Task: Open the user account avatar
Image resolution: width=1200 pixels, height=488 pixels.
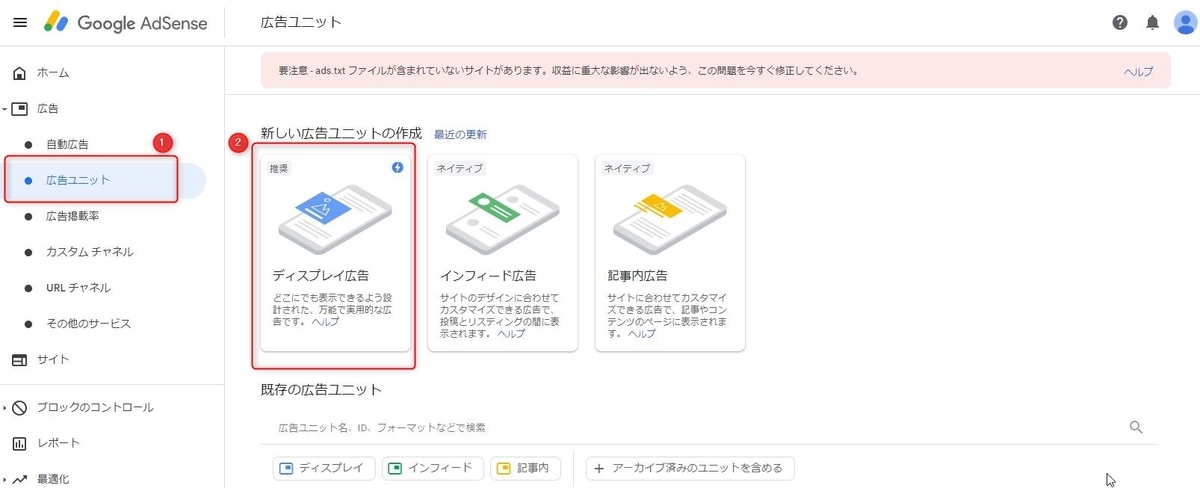Action: tap(1186, 22)
